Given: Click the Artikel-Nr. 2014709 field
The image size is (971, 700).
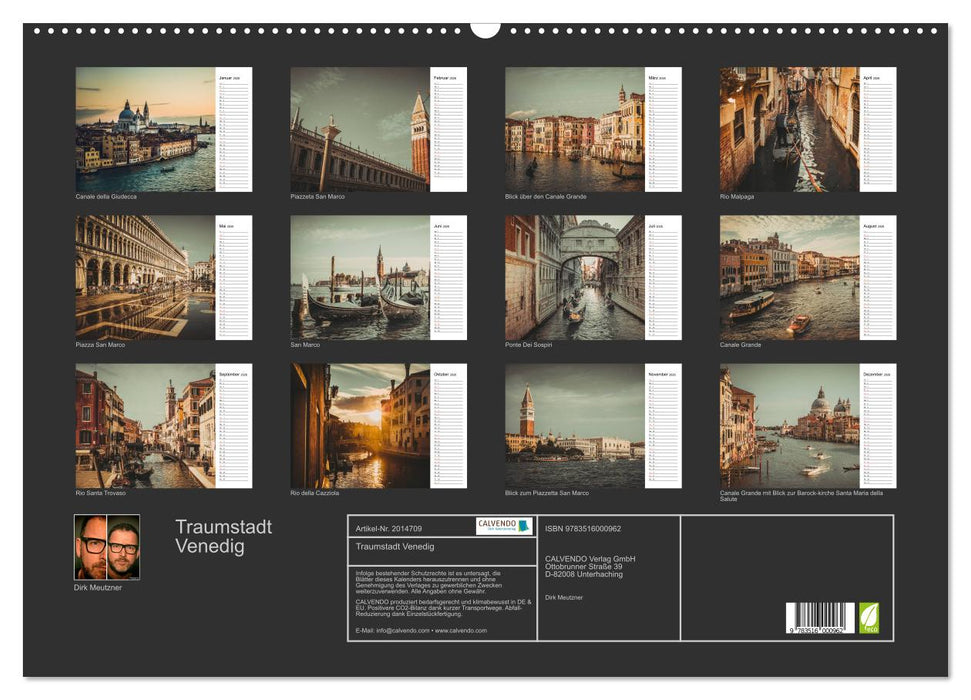Looking at the screenshot, I should [389, 527].
